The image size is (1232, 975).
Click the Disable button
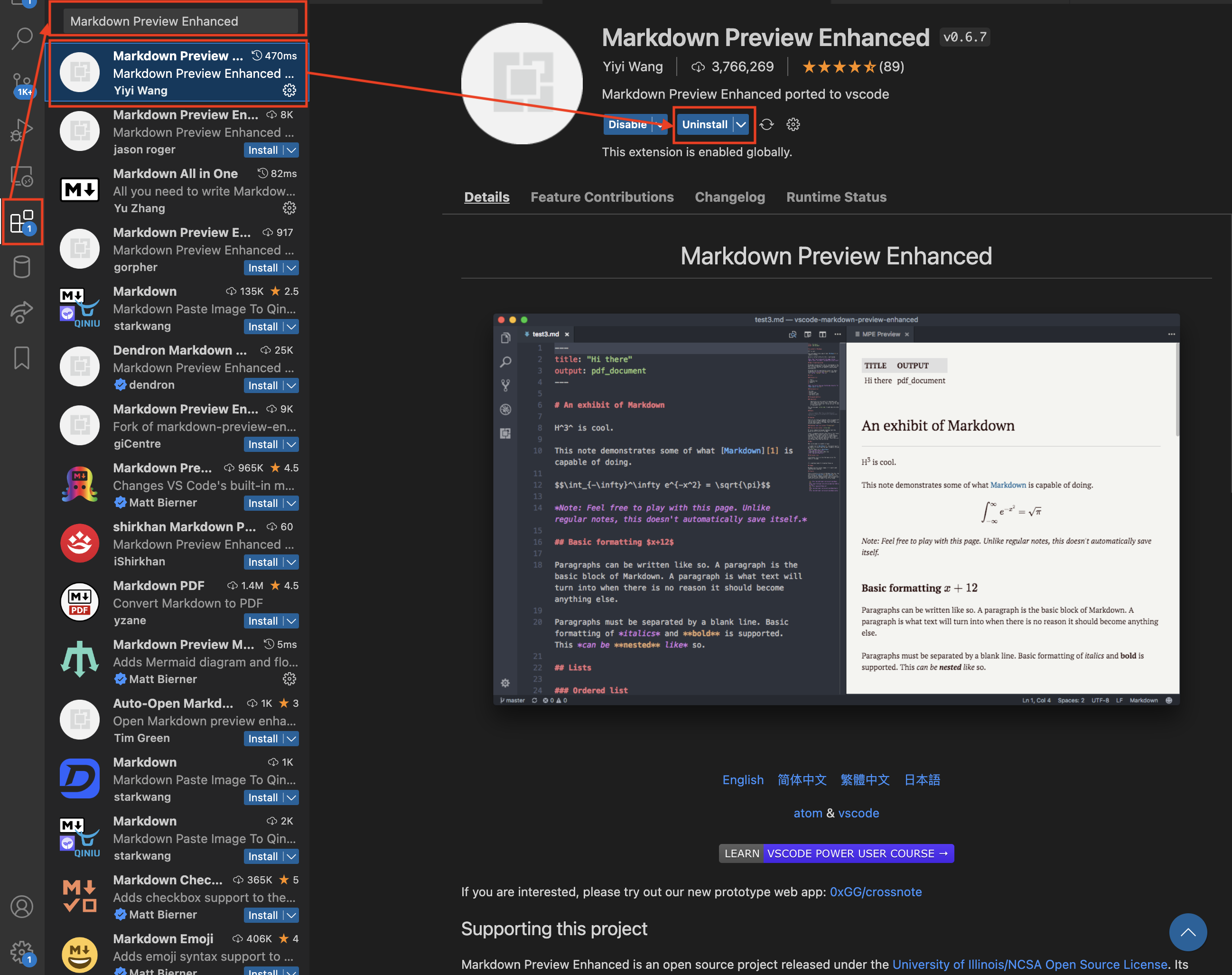pos(627,124)
